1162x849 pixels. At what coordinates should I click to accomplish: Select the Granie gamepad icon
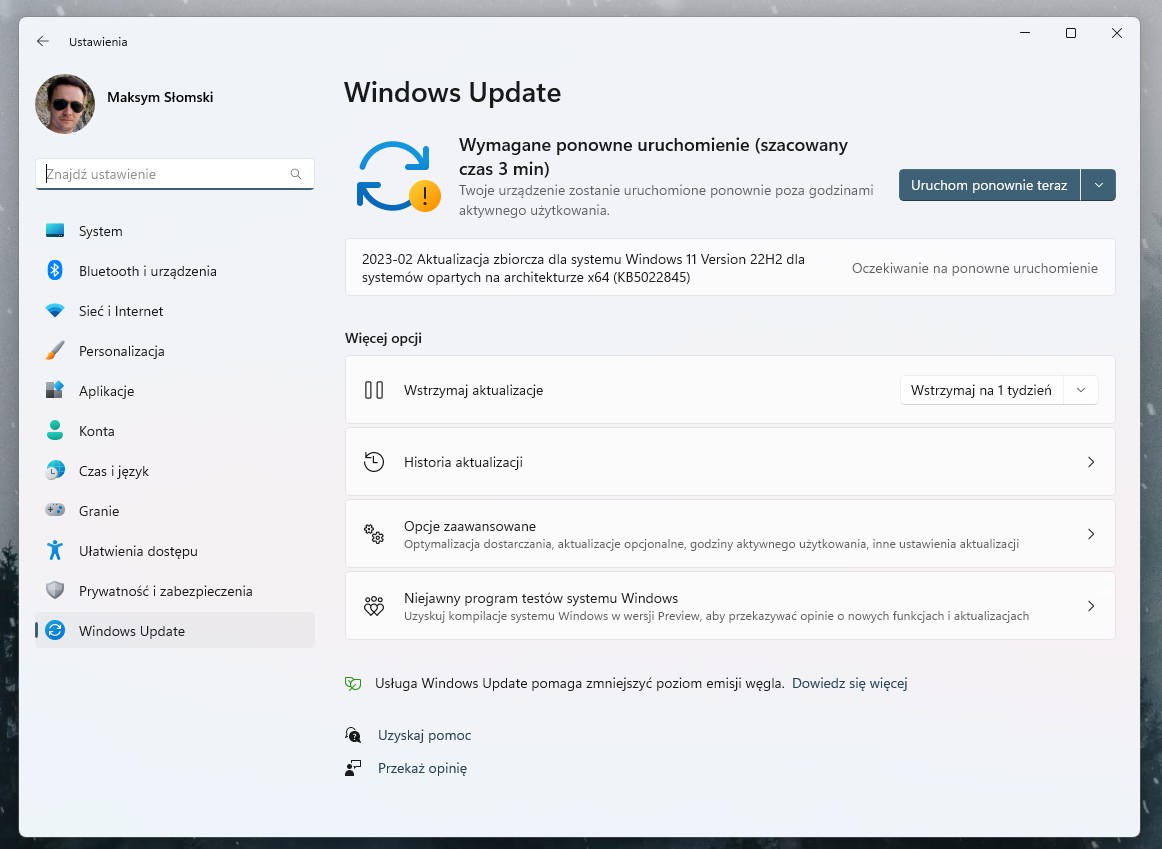[x=57, y=511]
